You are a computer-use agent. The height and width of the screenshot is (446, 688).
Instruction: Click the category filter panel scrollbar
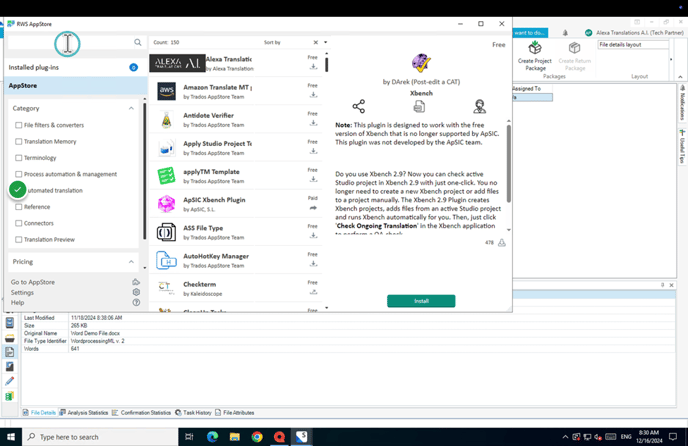point(144,171)
